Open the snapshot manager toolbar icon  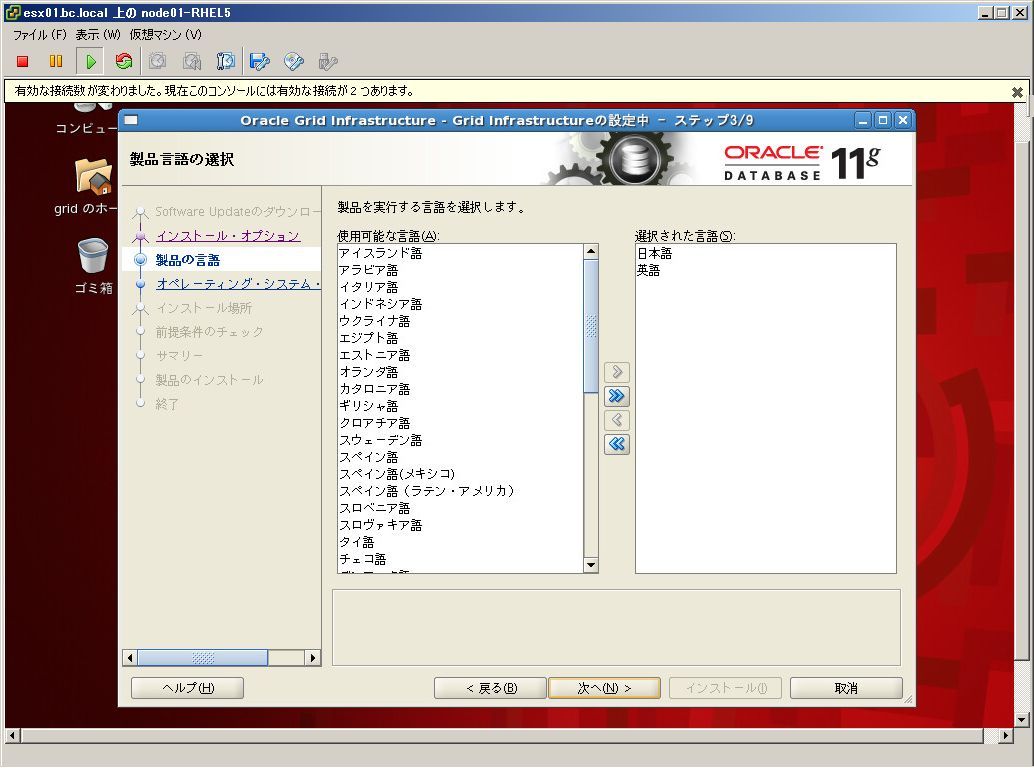226,61
